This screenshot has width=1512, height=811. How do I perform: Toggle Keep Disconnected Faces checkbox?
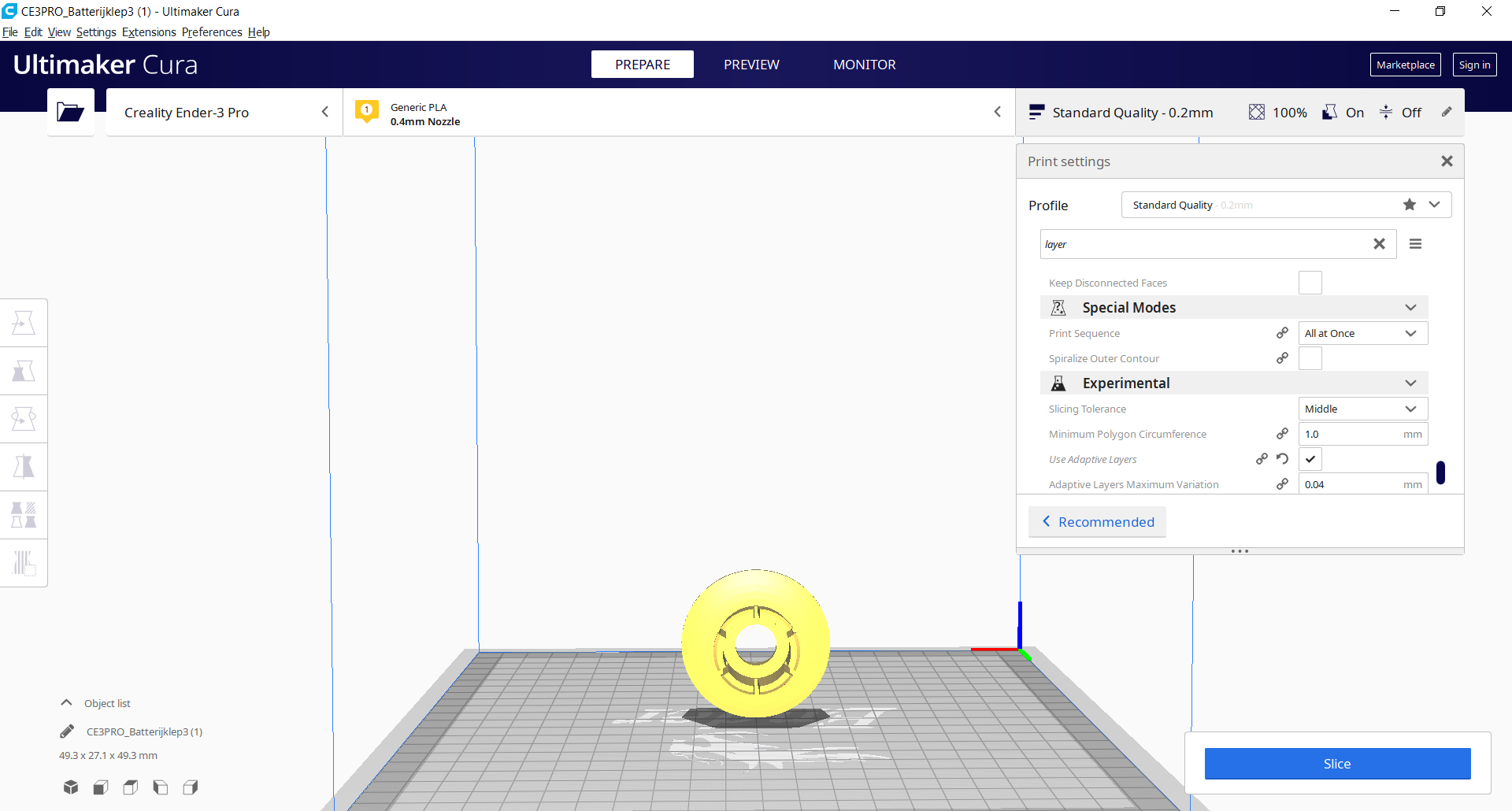point(1310,283)
